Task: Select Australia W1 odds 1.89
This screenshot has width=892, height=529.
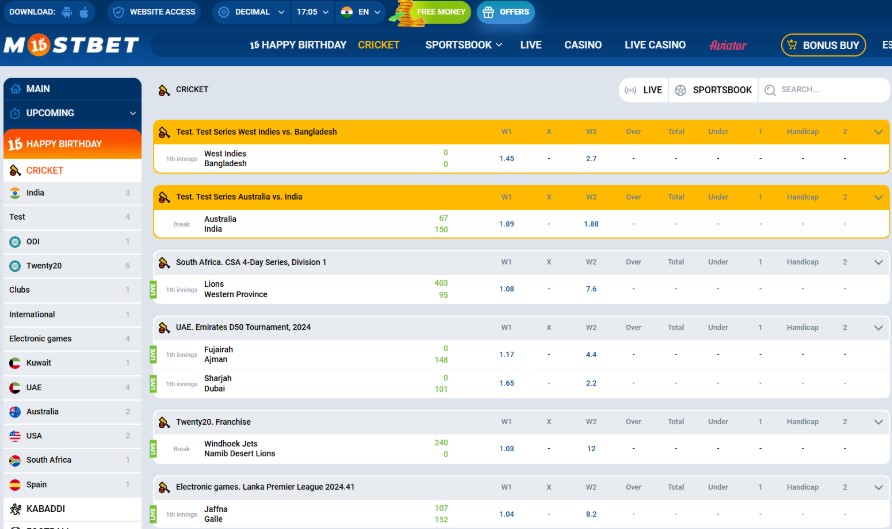Action: coord(506,224)
